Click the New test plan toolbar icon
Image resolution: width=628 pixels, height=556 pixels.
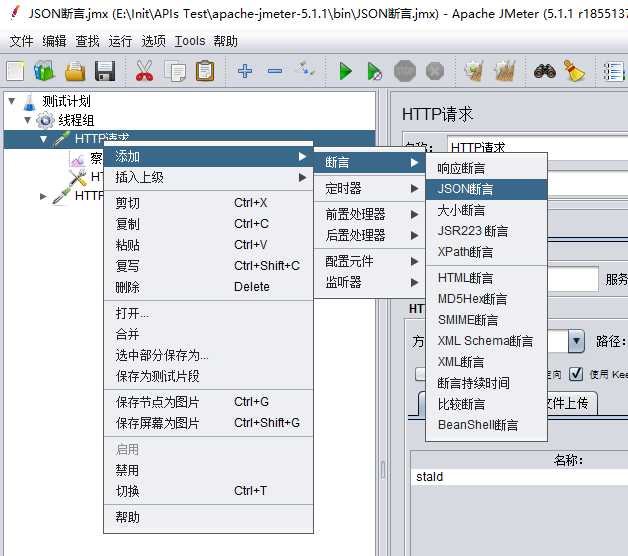tap(15, 71)
